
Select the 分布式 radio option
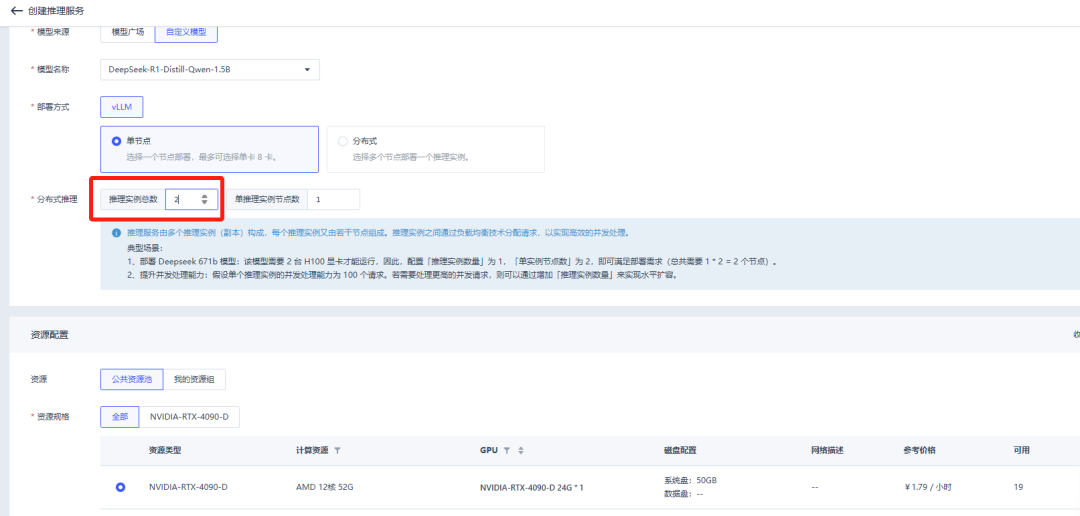(x=342, y=141)
